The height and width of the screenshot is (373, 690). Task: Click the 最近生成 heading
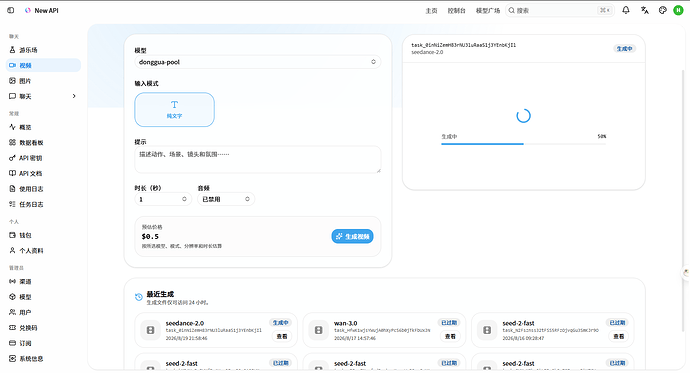tap(160, 294)
